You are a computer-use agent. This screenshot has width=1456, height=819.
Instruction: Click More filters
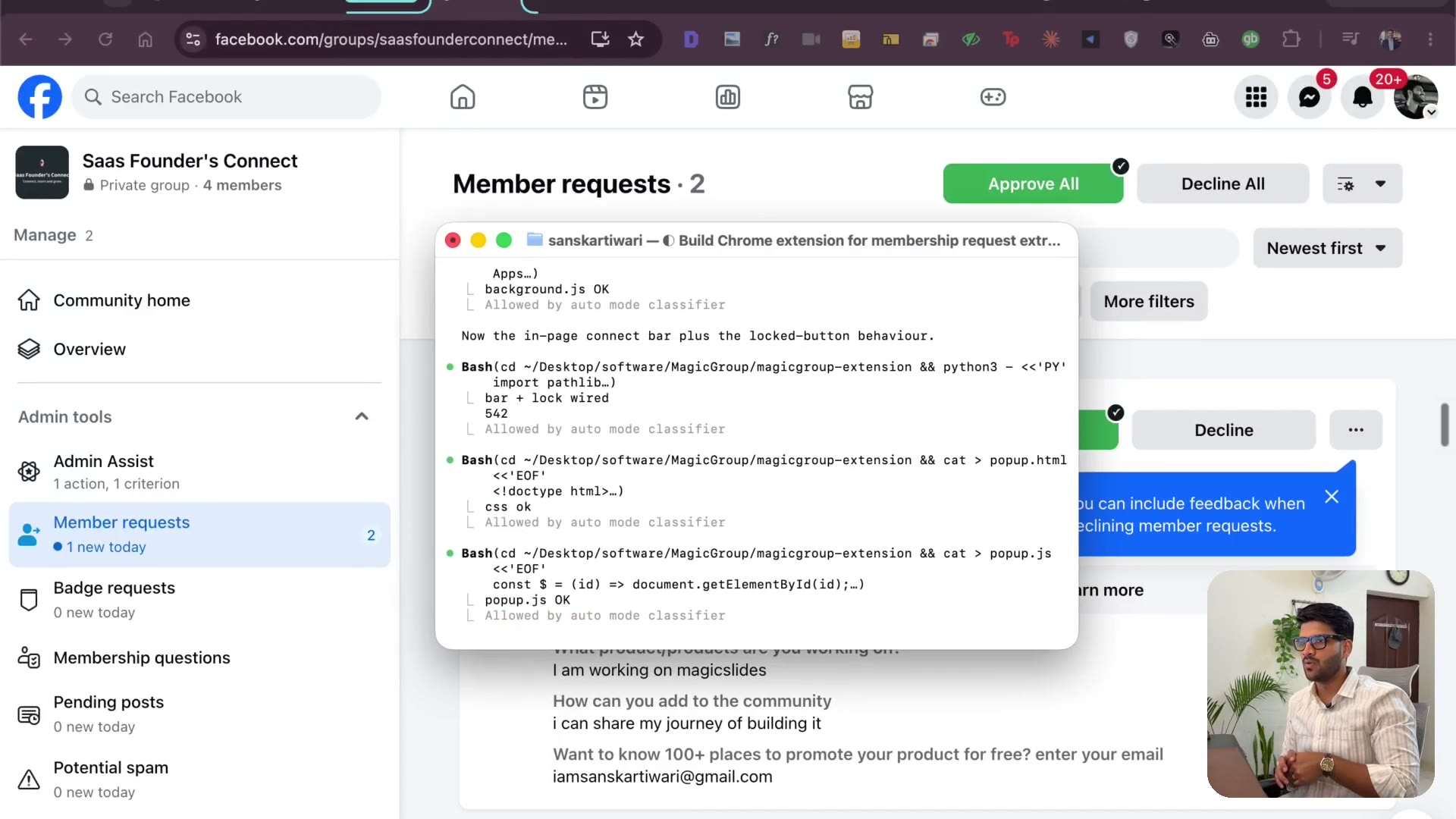(1149, 301)
